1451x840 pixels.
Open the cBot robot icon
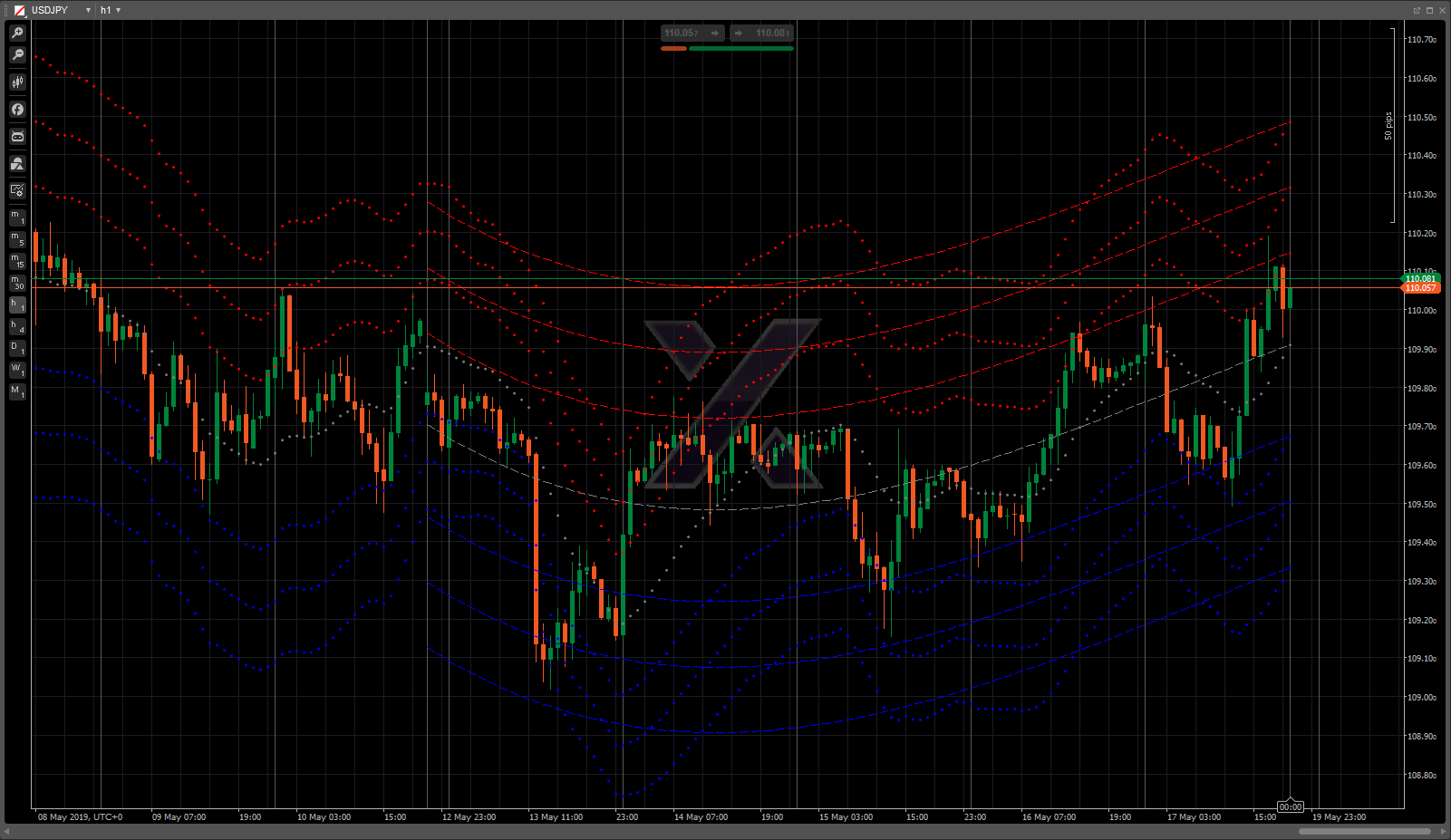pyautogui.click(x=17, y=137)
